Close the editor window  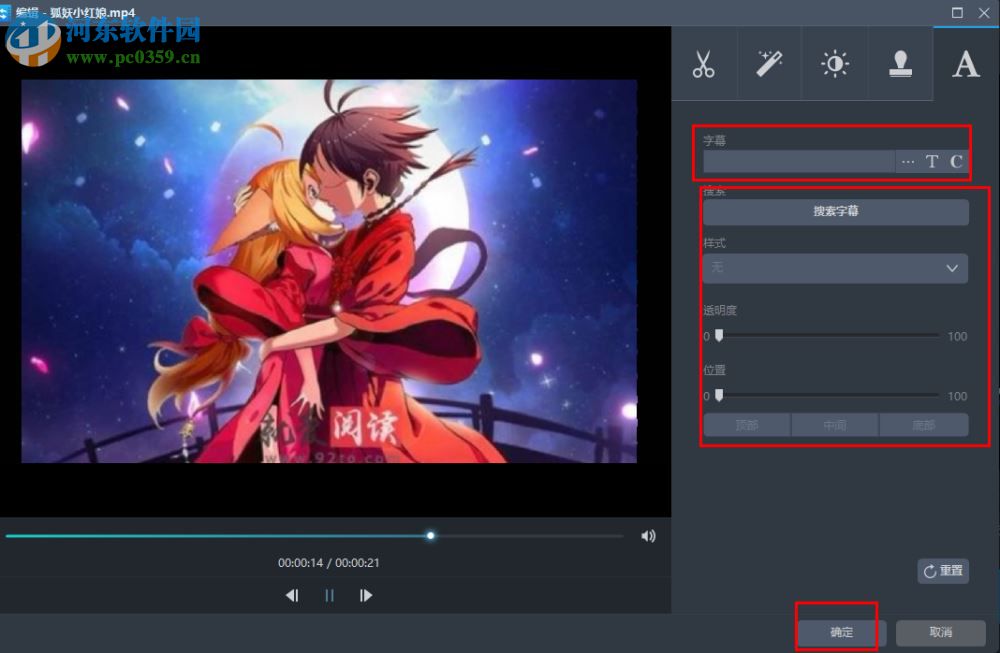click(x=984, y=13)
